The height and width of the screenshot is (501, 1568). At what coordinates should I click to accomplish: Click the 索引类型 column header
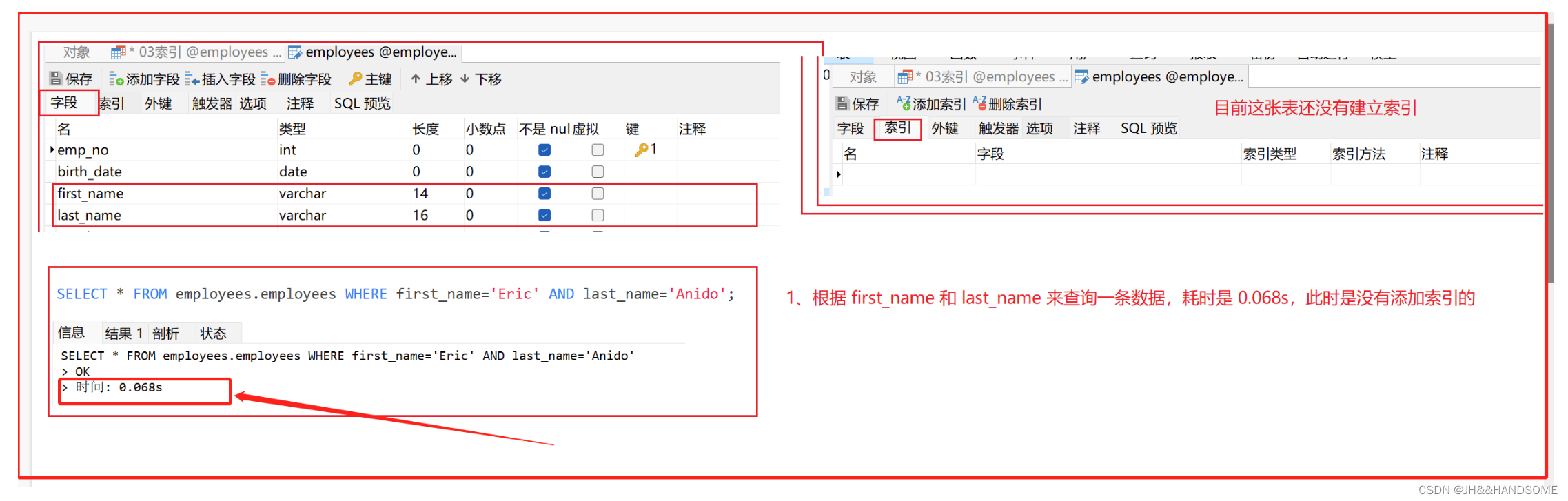pos(1270,154)
